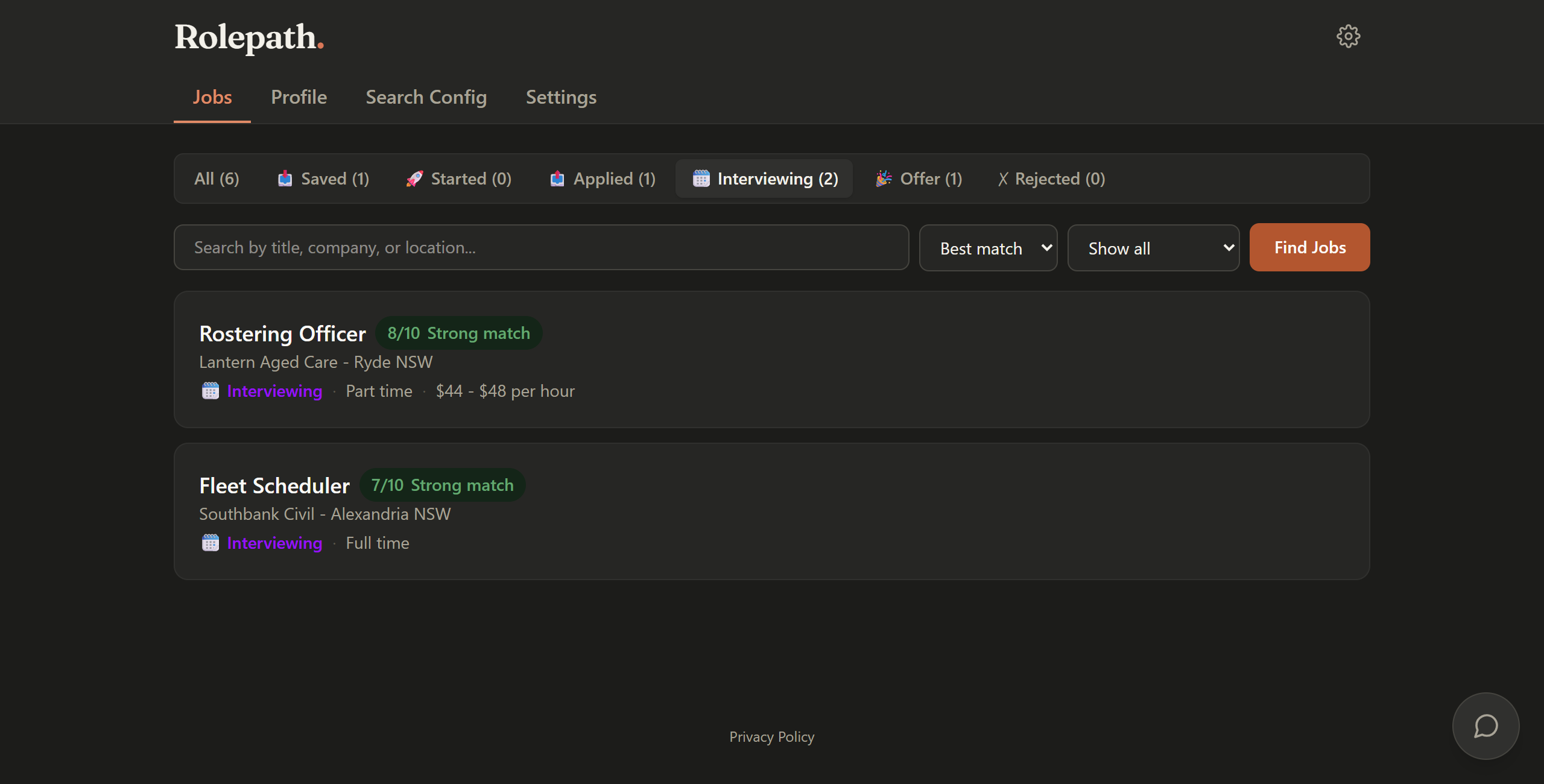Screen dimensions: 1544x784
Task: Open the chat bubble widget
Action: point(1485,726)
